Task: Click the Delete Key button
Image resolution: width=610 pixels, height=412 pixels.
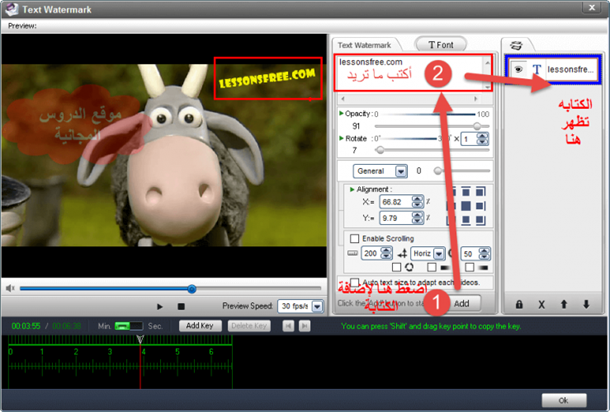Action: pos(249,326)
